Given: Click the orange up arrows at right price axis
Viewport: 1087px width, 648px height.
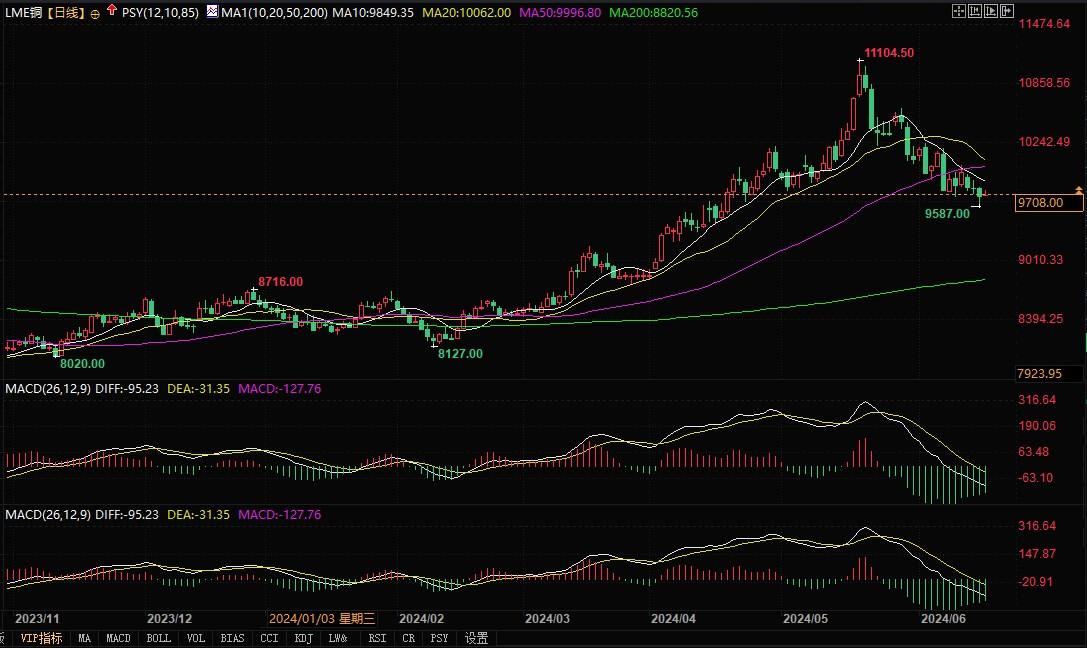Looking at the screenshot, I should coord(1079,190).
